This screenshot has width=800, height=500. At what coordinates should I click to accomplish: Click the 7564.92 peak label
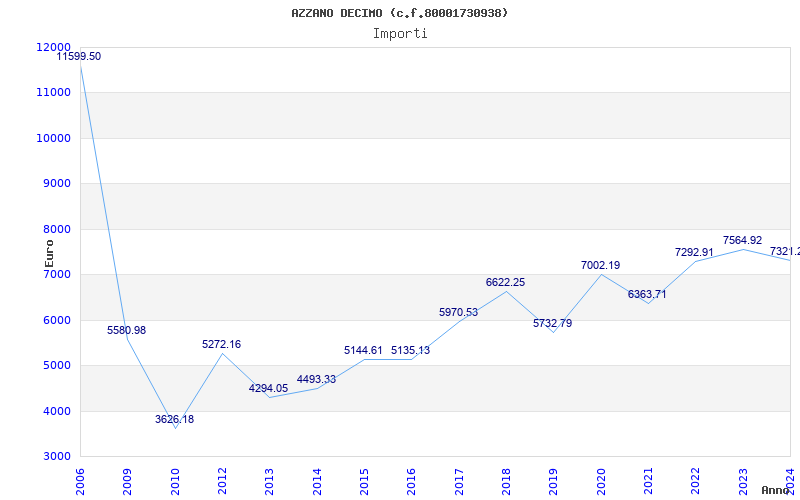(742, 241)
